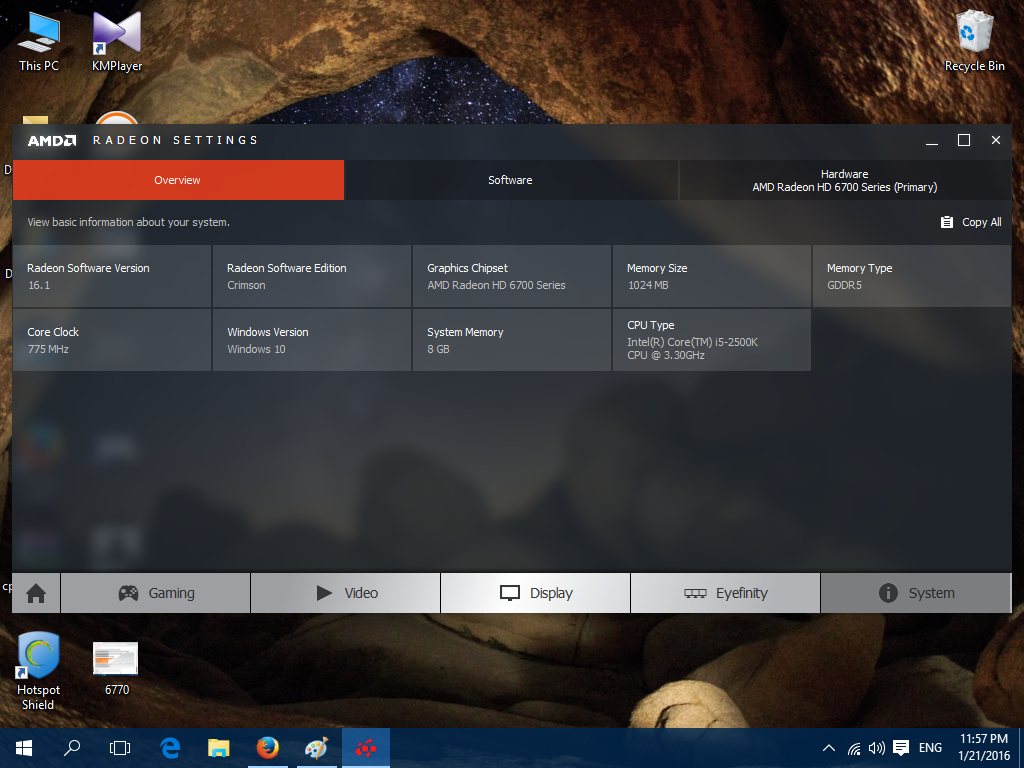Image resolution: width=1024 pixels, height=768 pixels.
Task: Switch to Firefox on the taskbar
Action: tap(267, 748)
